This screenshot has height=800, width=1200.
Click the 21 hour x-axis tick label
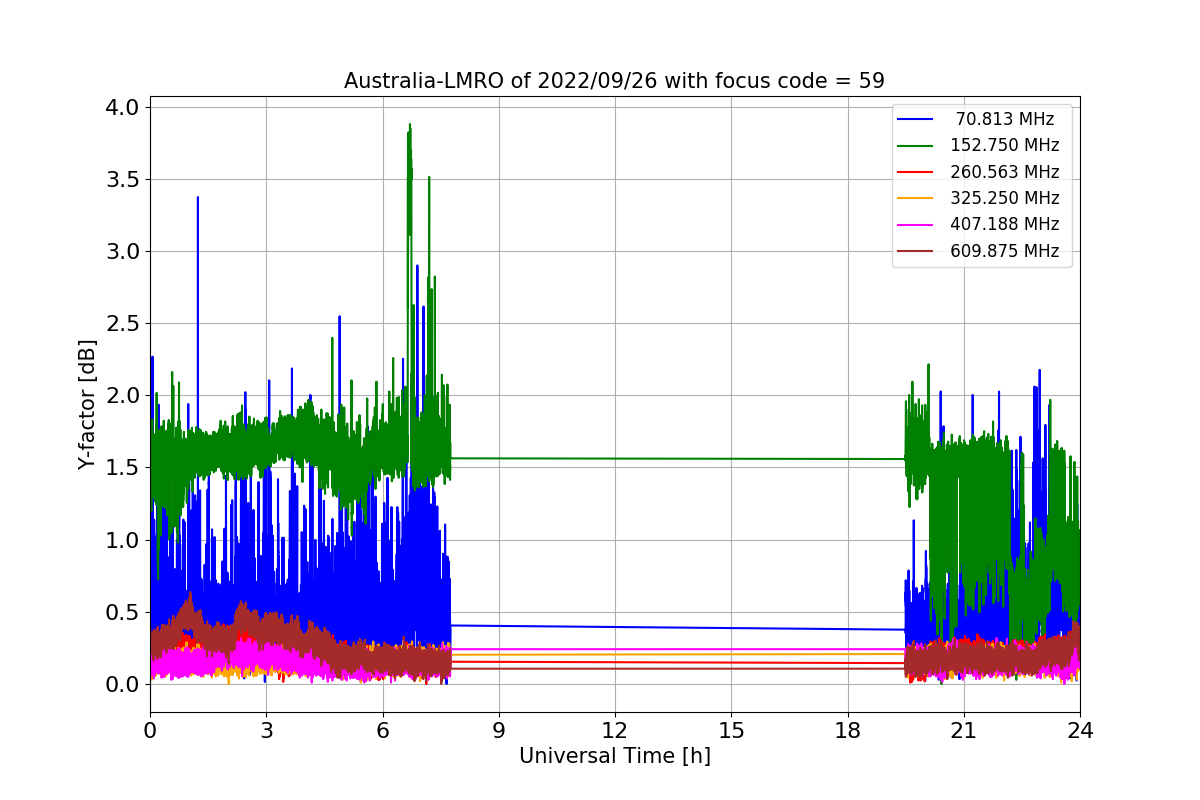pyautogui.click(x=963, y=731)
